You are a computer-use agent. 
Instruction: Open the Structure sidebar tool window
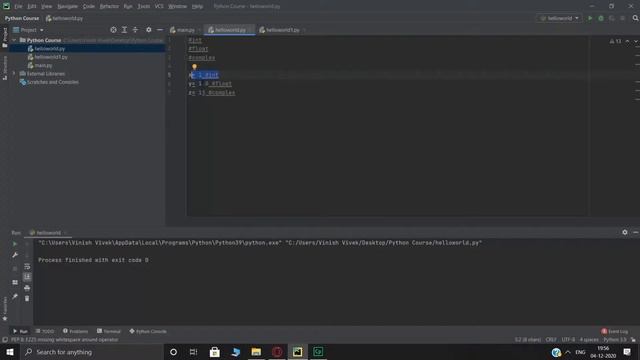click(5, 68)
